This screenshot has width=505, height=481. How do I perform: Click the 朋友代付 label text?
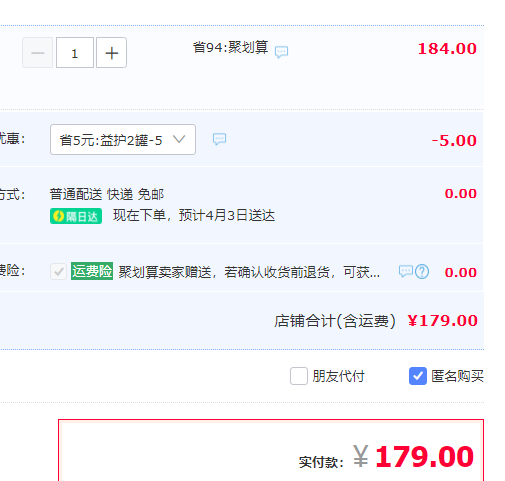[338, 376]
